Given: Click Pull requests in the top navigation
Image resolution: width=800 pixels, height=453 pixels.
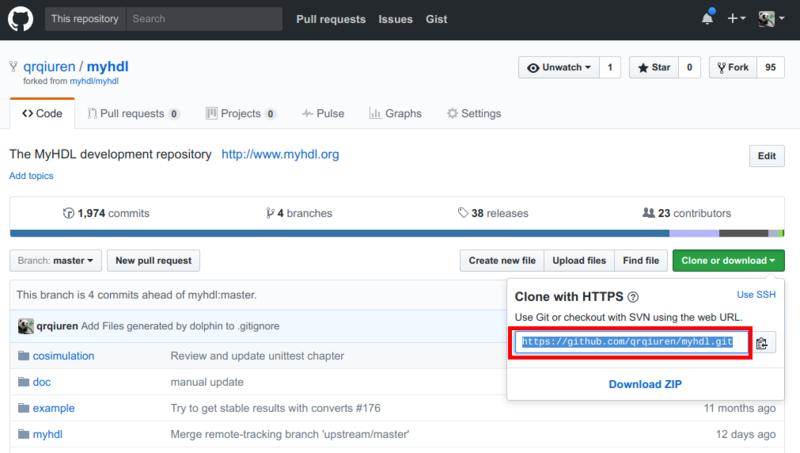Looking at the screenshot, I should pos(331,19).
